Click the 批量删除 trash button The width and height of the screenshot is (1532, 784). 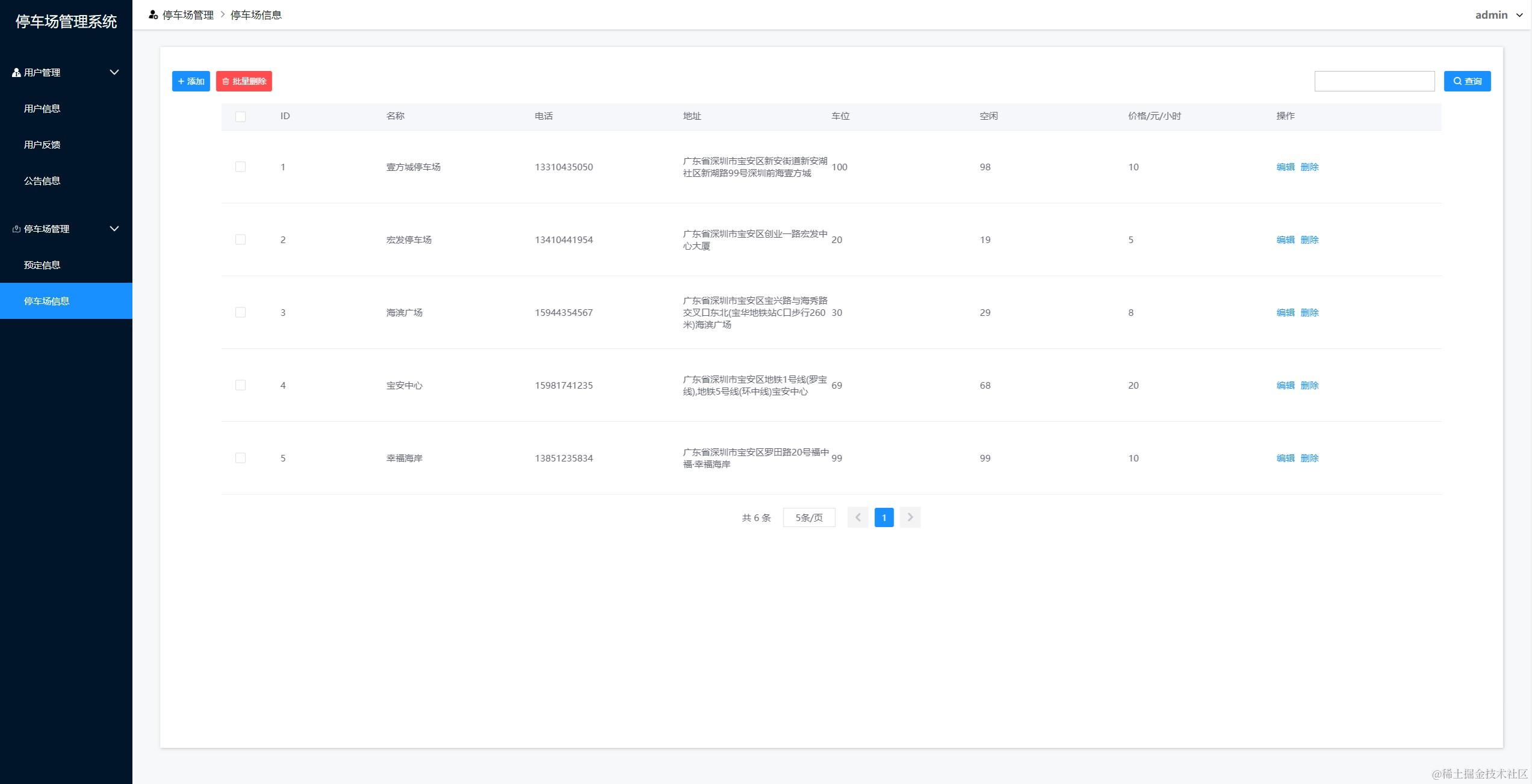(244, 81)
